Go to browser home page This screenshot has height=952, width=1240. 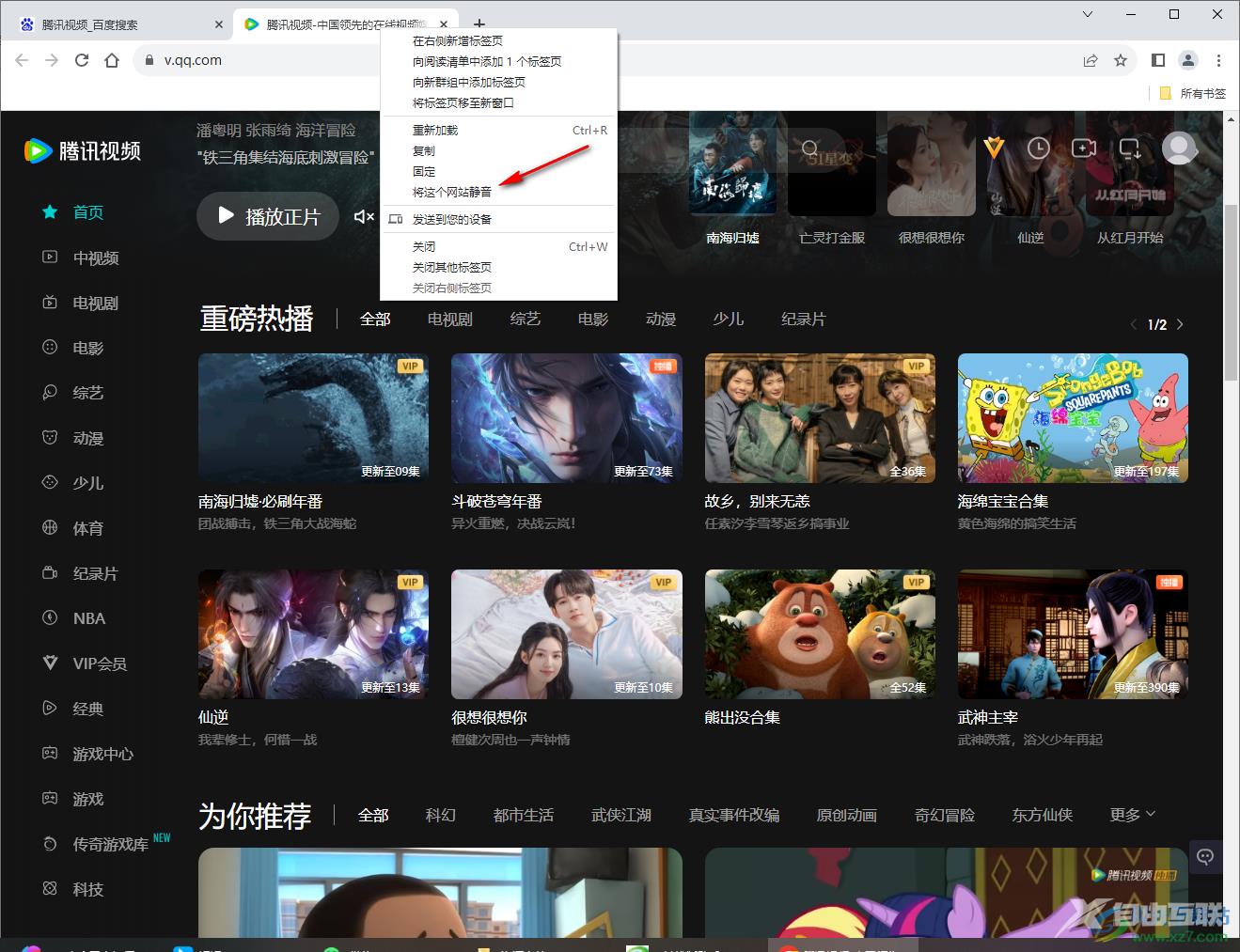[112, 60]
